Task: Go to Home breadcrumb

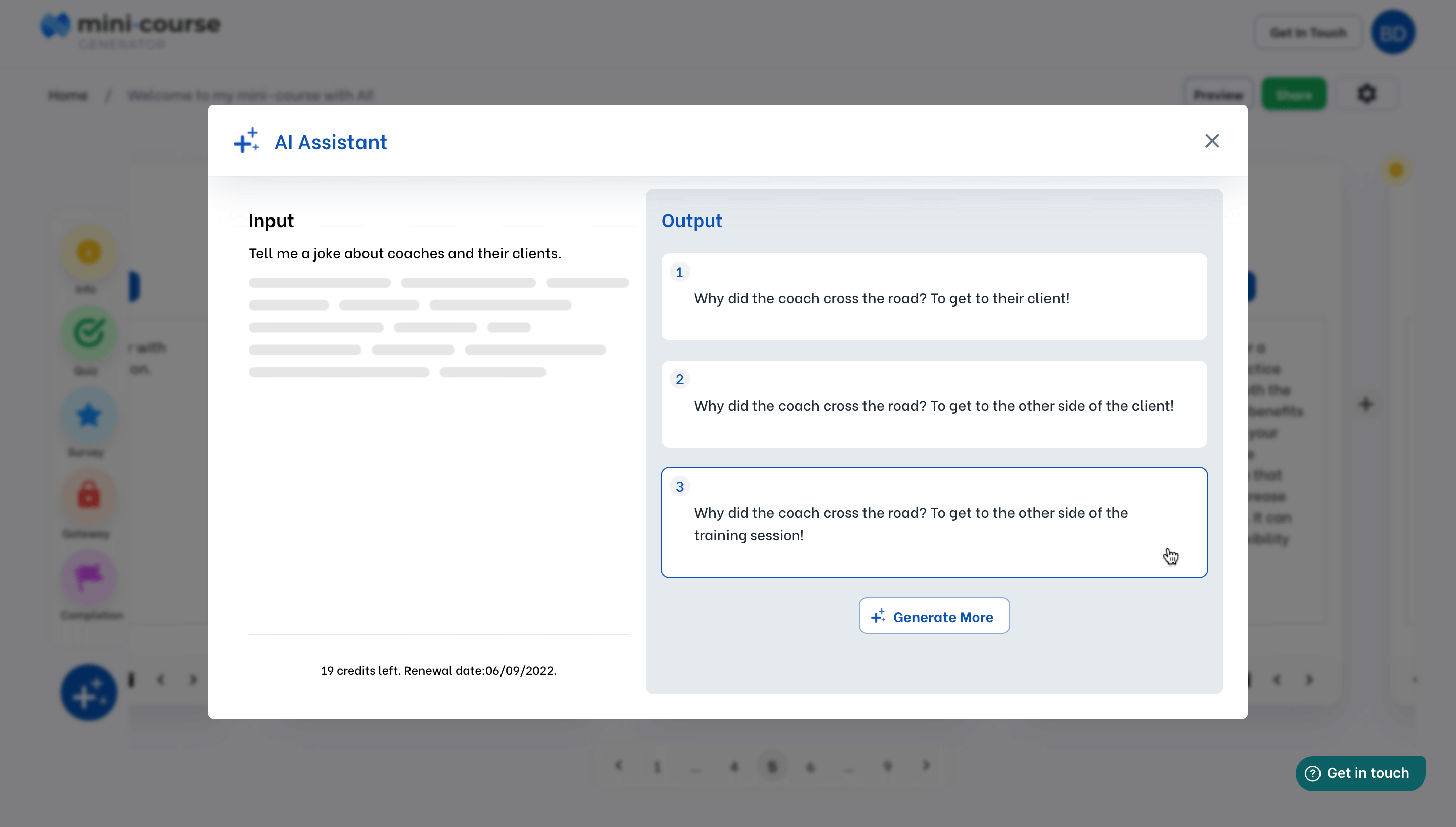Action: pos(68,95)
